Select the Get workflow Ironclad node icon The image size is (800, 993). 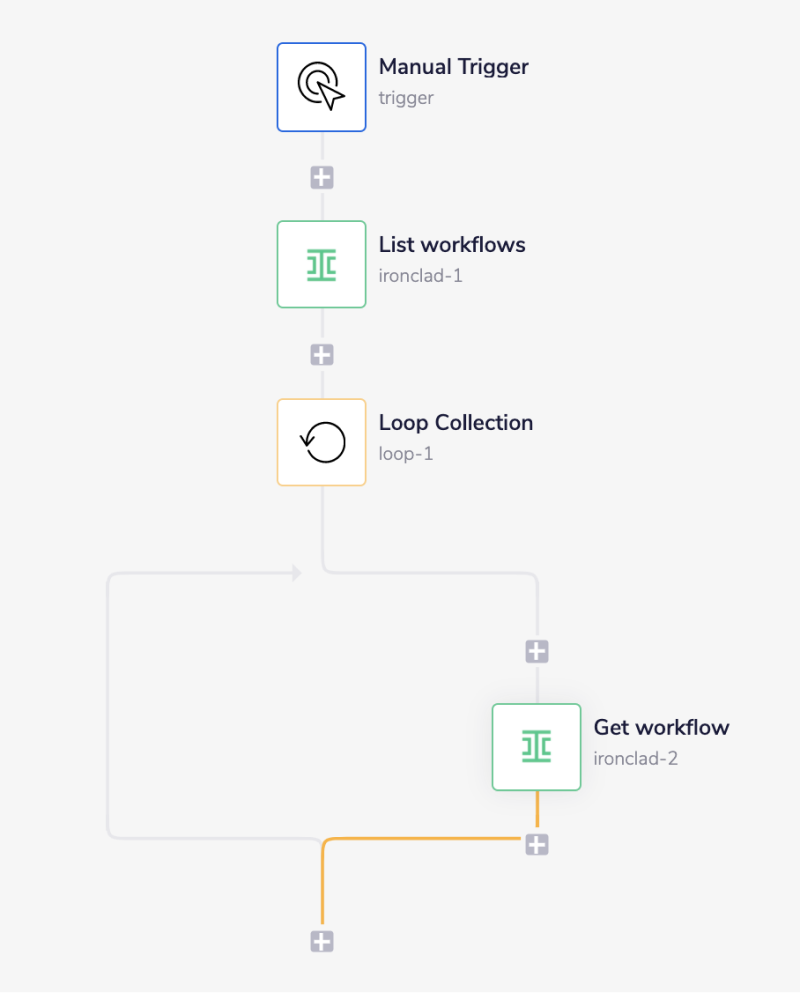point(537,746)
